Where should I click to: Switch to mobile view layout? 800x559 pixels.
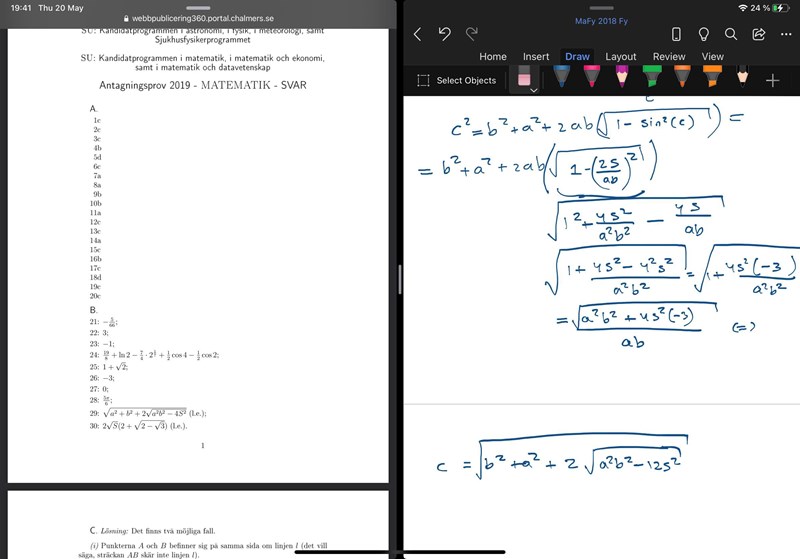(676, 34)
